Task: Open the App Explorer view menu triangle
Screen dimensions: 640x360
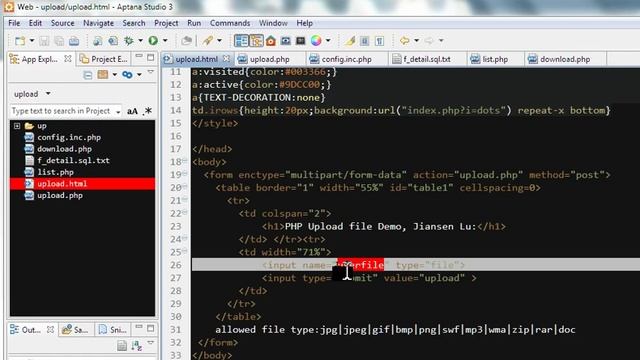Action: tap(151, 72)
